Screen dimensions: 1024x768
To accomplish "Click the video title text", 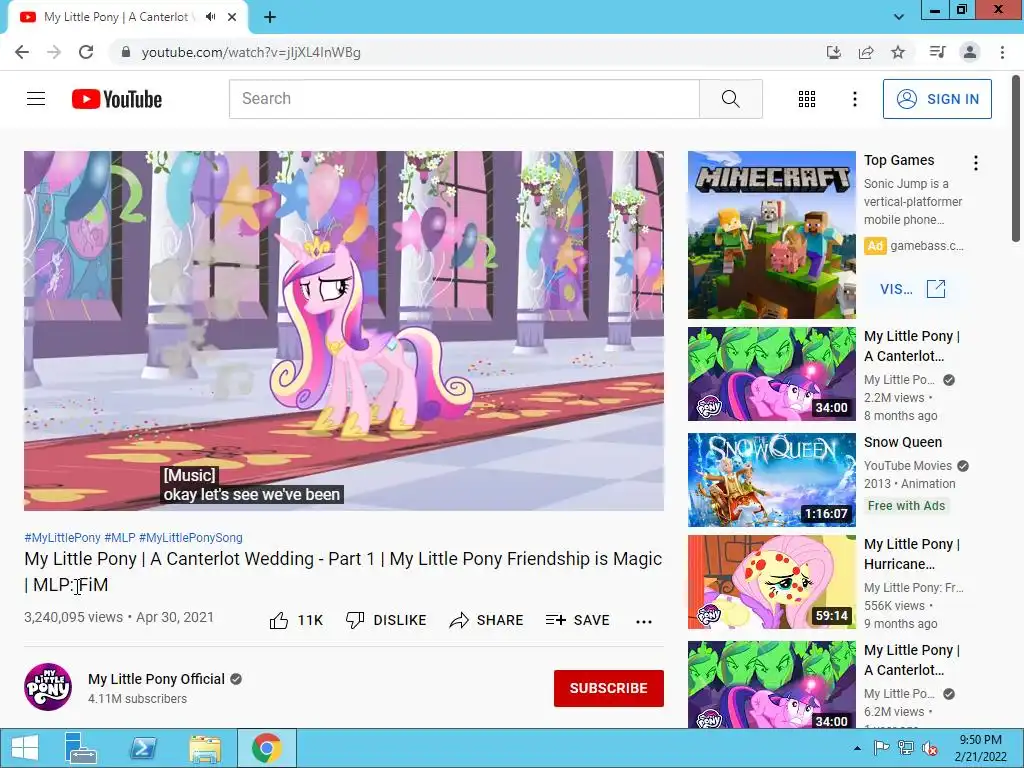I will tap(343, 571).
